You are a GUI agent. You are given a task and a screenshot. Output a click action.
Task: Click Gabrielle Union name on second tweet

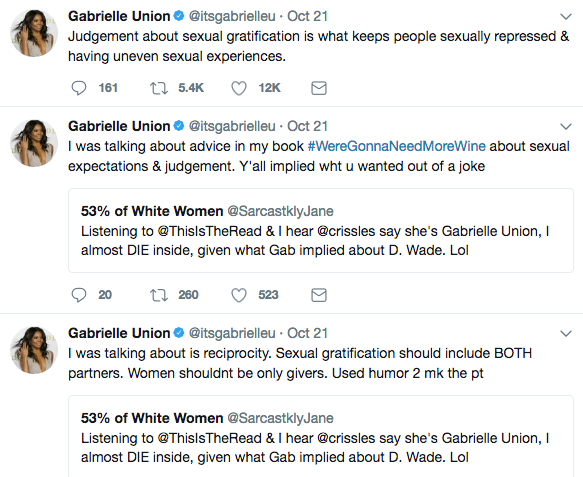[x=119, y=126]
